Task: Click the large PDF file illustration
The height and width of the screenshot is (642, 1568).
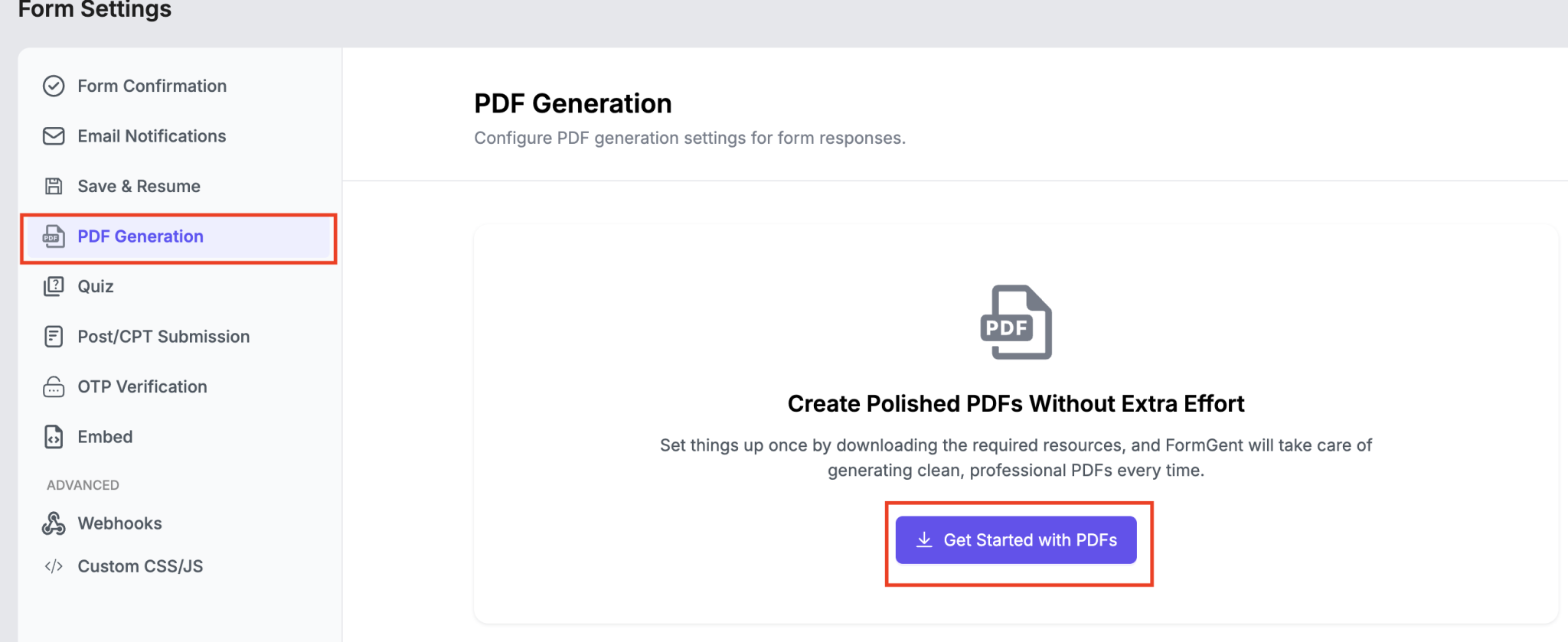Action: click(1016, 322)
